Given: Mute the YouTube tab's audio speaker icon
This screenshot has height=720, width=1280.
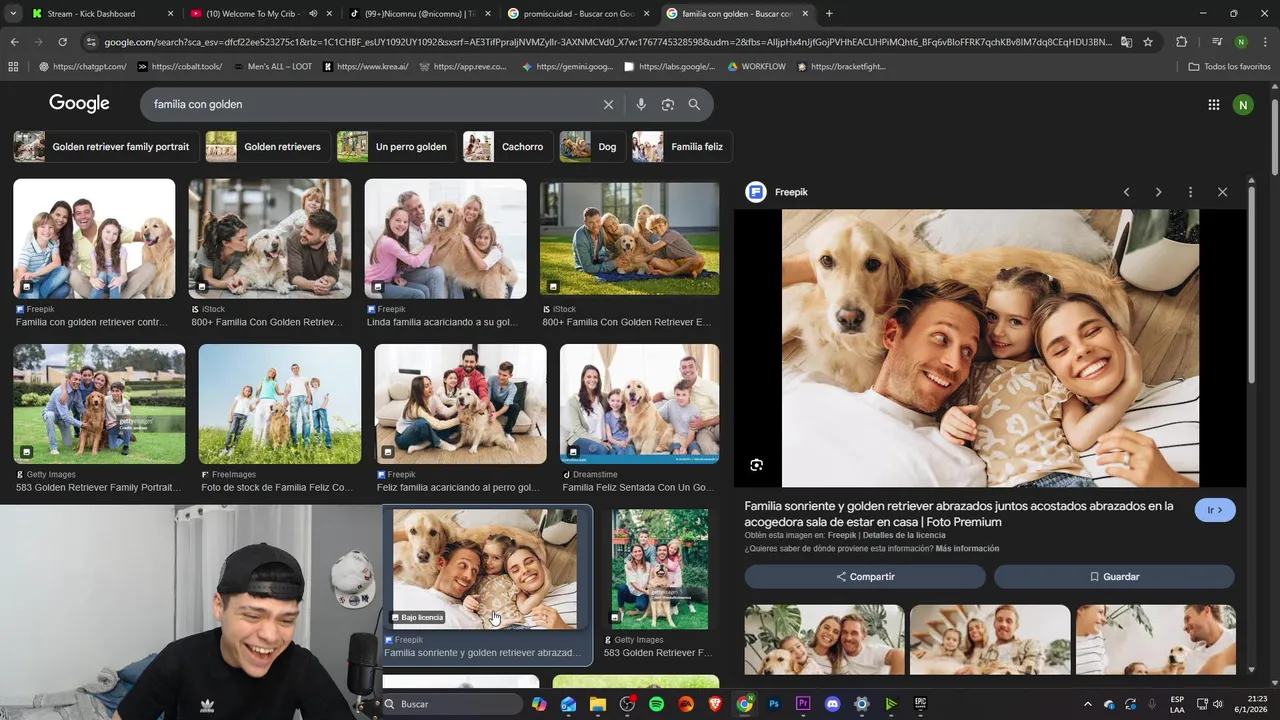Looking at the screenshot, I should [313, 14].
